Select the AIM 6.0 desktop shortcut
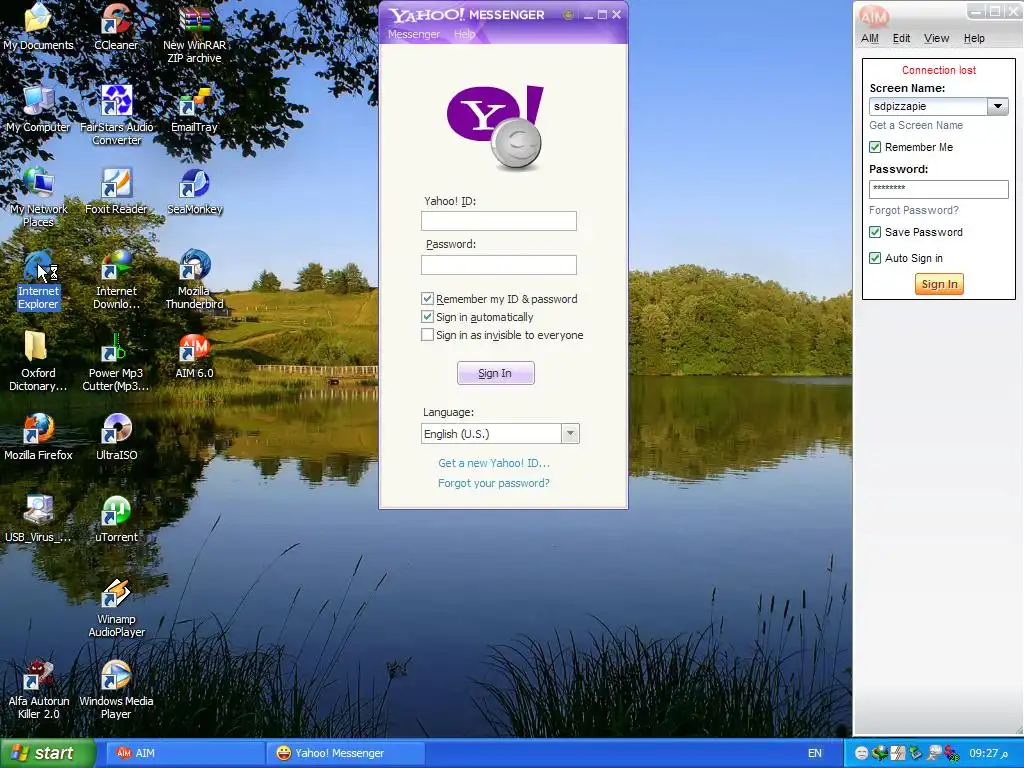 click(x=195, y=355)
